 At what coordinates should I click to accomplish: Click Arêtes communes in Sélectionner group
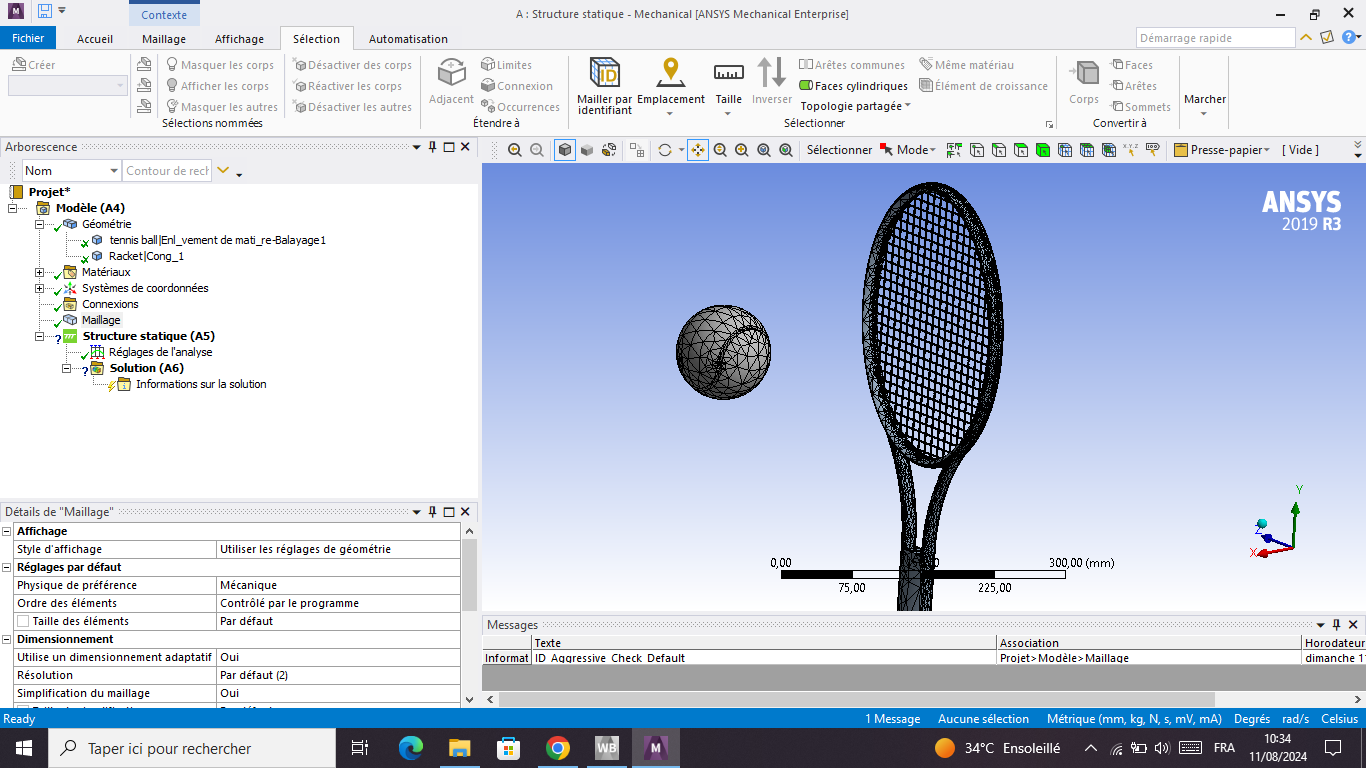[x=852, y=65]
